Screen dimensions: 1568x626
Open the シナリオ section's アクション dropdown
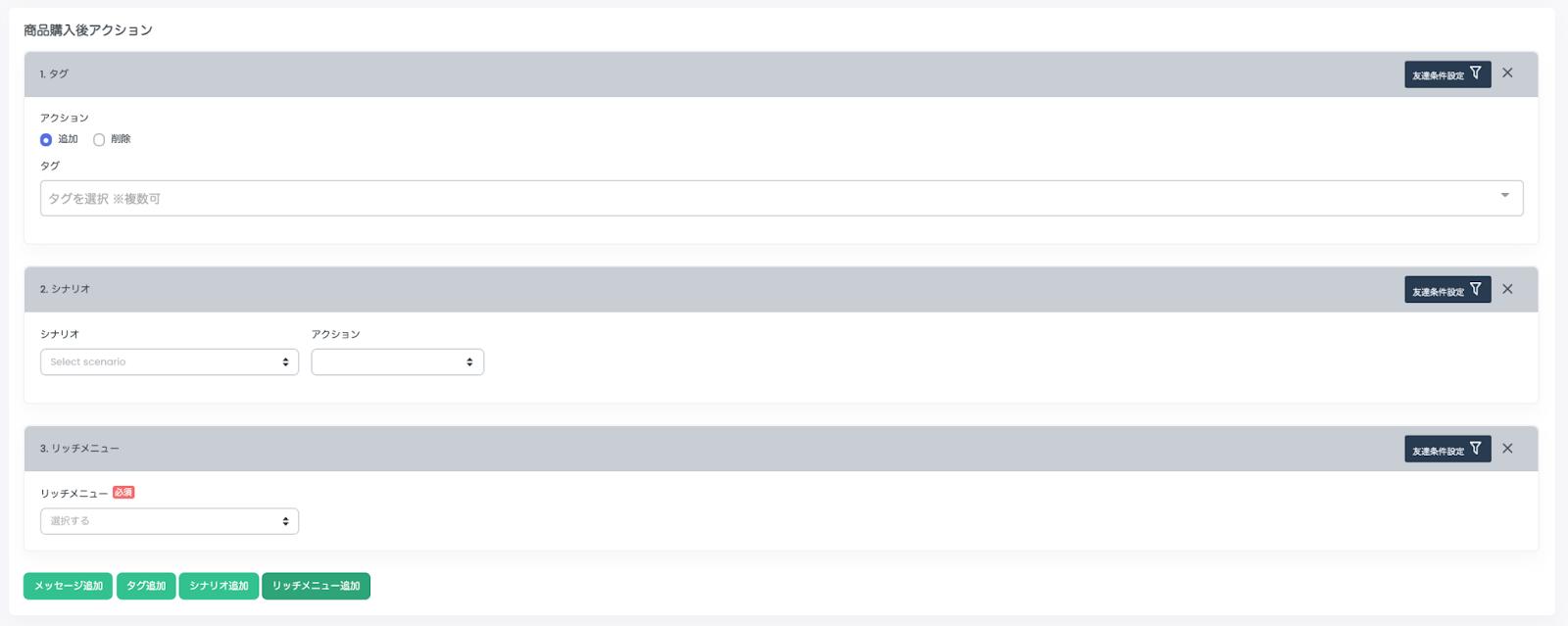(398, 362)
